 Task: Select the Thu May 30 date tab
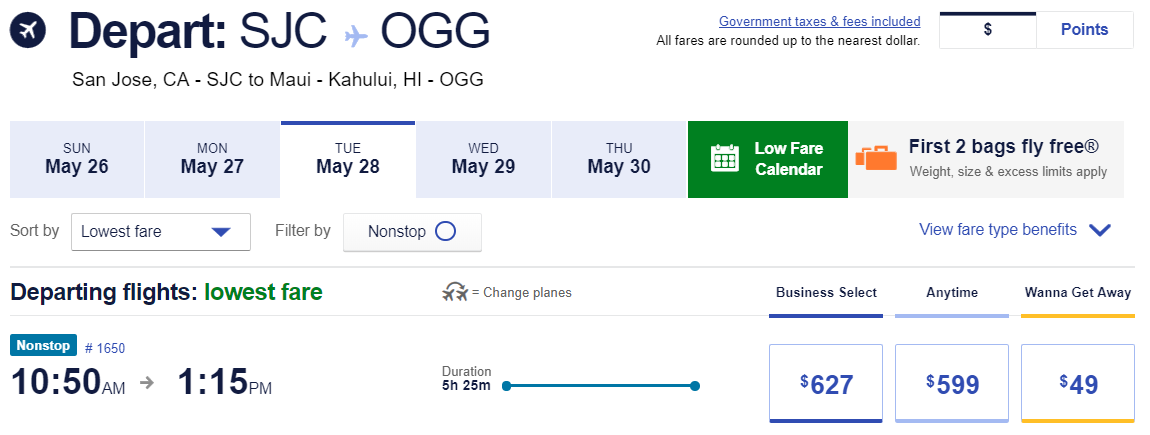(x=619, y=159)
